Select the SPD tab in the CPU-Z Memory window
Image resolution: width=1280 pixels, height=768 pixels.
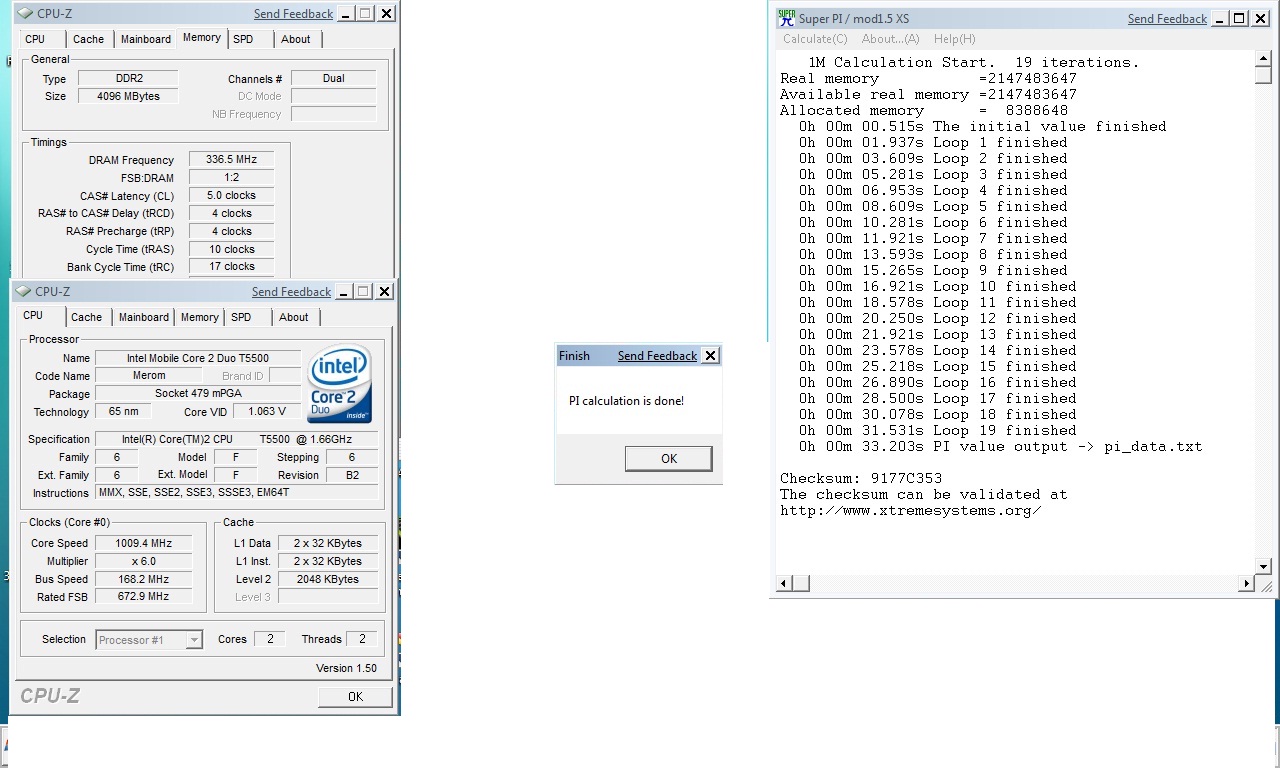click(243, 39)
